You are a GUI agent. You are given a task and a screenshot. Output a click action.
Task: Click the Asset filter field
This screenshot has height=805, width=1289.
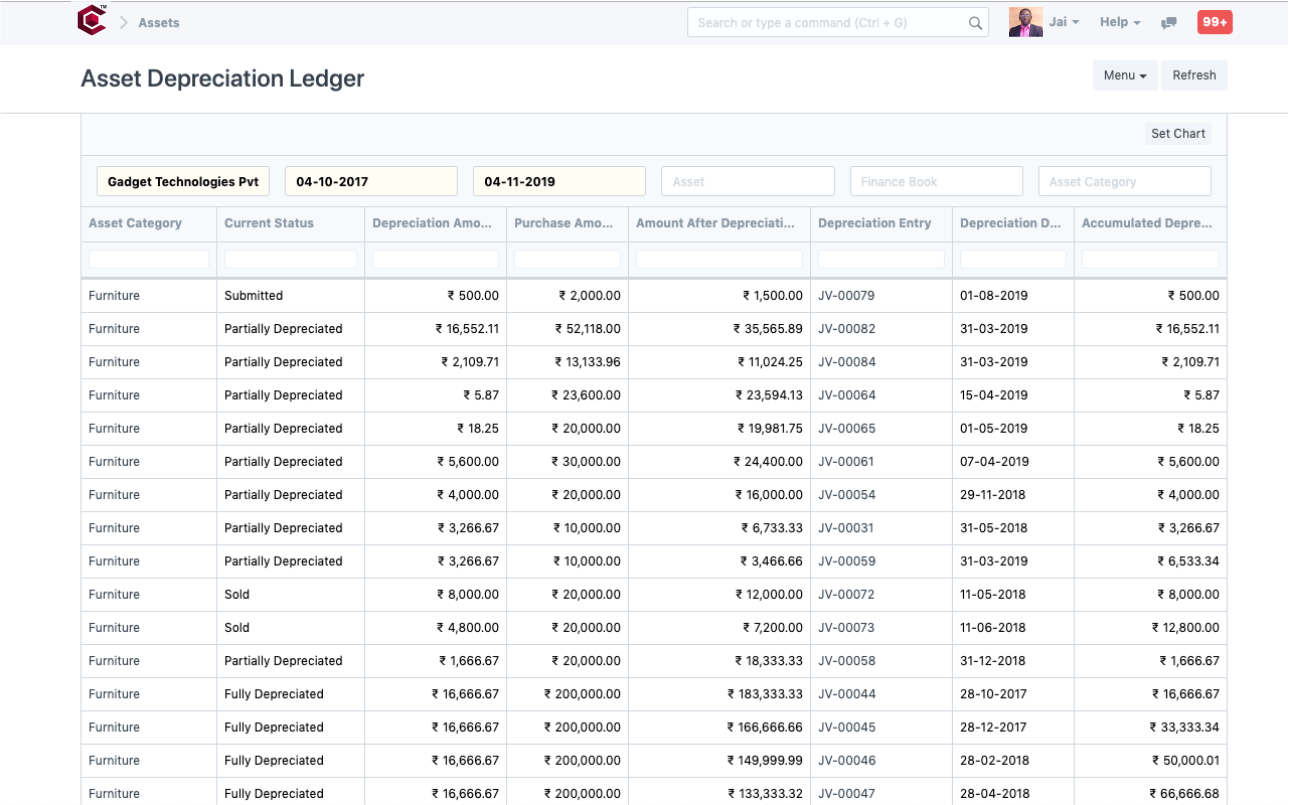pyautogui.click(x=747, y=181)
